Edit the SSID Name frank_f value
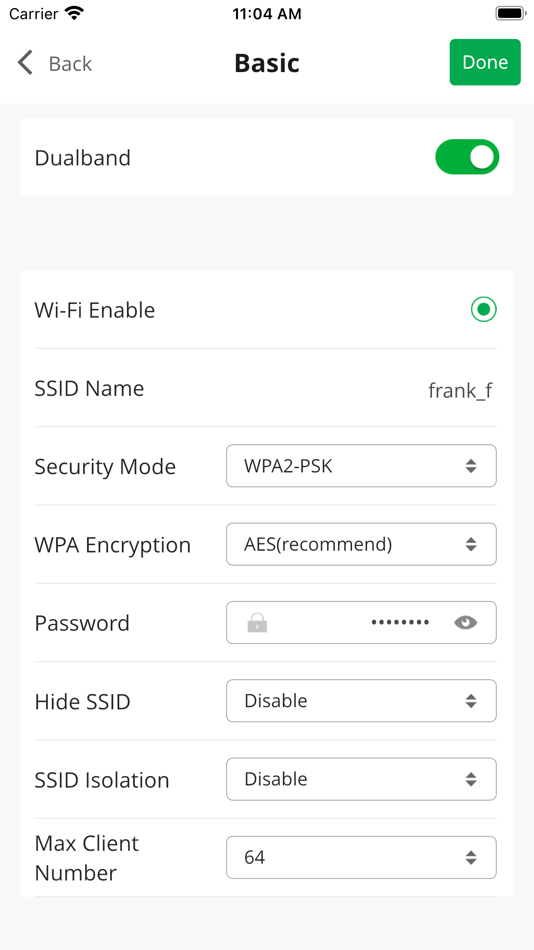The height and width of the screenshot is (950, 534). point(459,391)
